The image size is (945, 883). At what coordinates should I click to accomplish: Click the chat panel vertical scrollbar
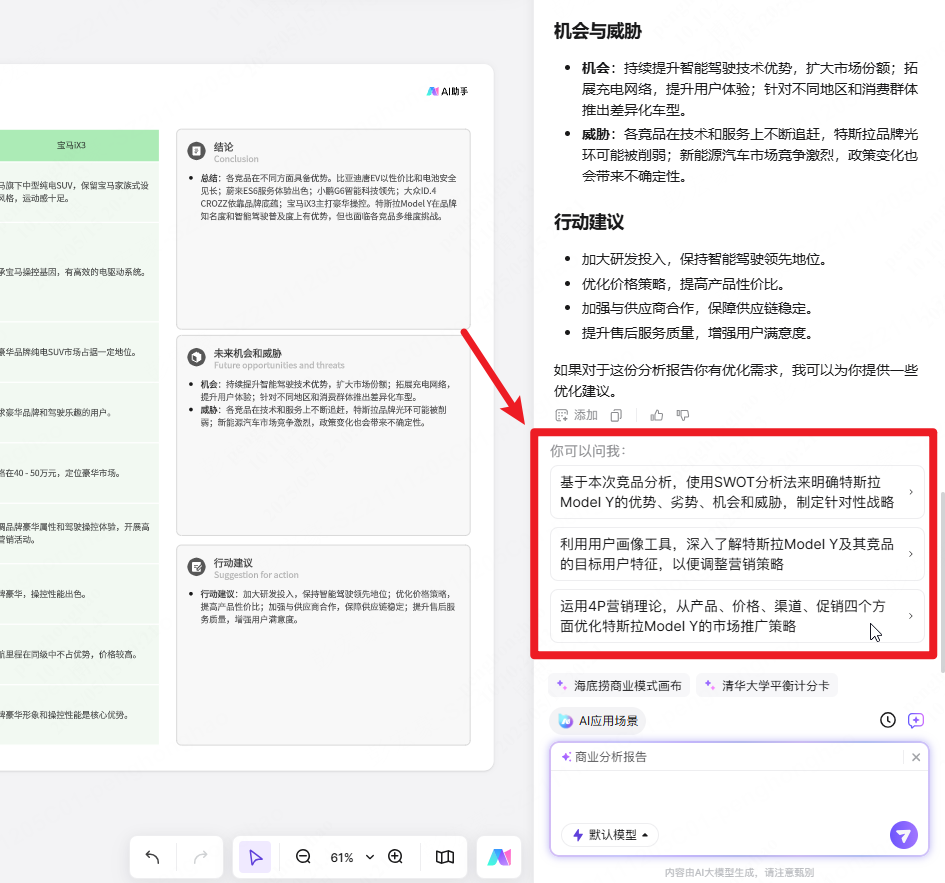(941, 582)
